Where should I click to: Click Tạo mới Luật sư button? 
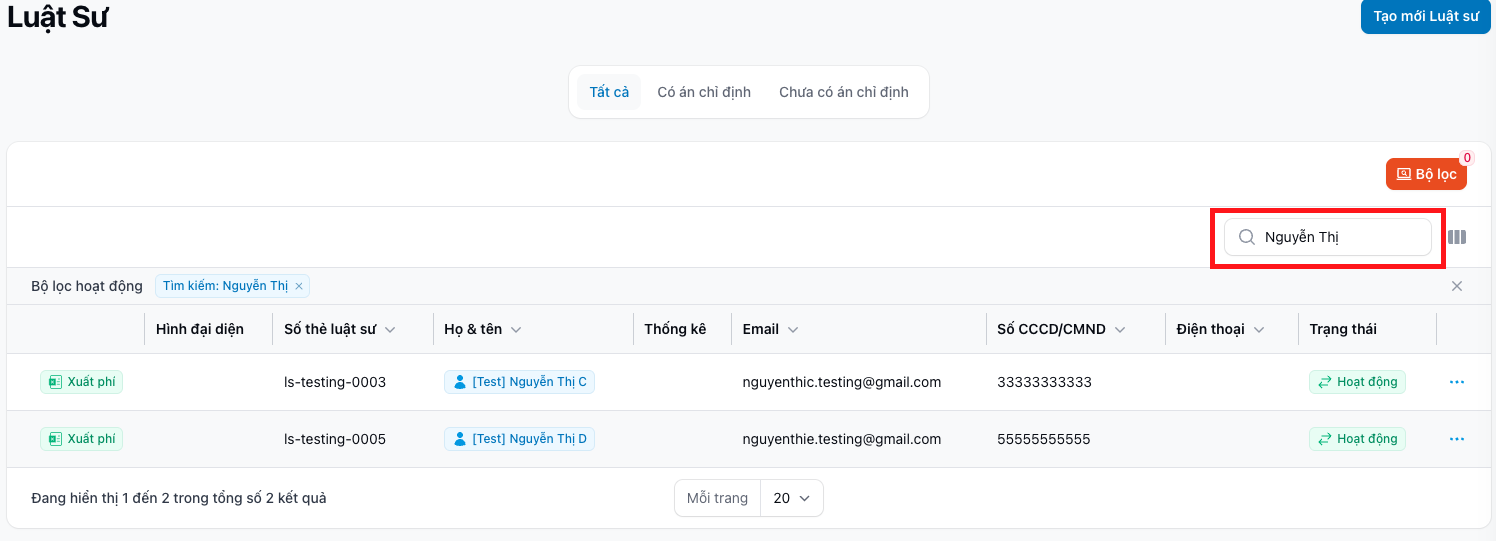1425,17
